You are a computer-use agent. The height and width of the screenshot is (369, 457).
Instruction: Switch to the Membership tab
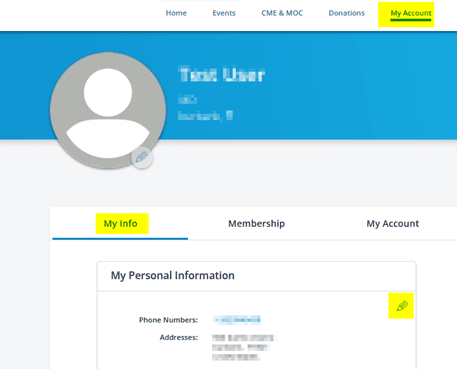click(x=256, y=223)
